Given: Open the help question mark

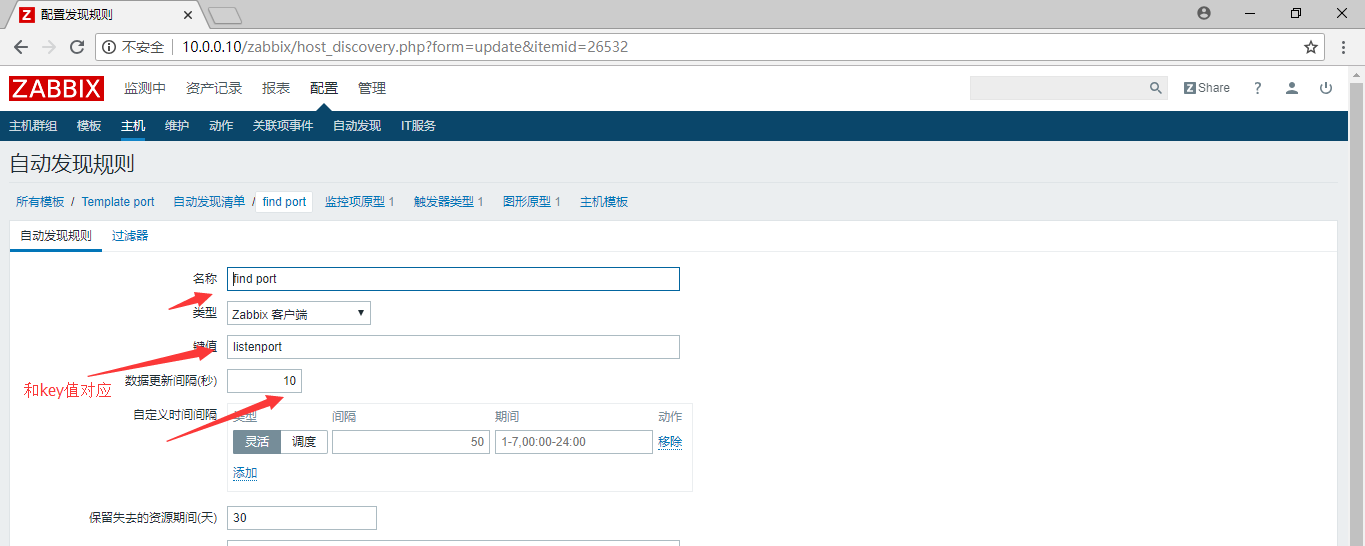Looking at the screenshot, I should (1258, 88).
